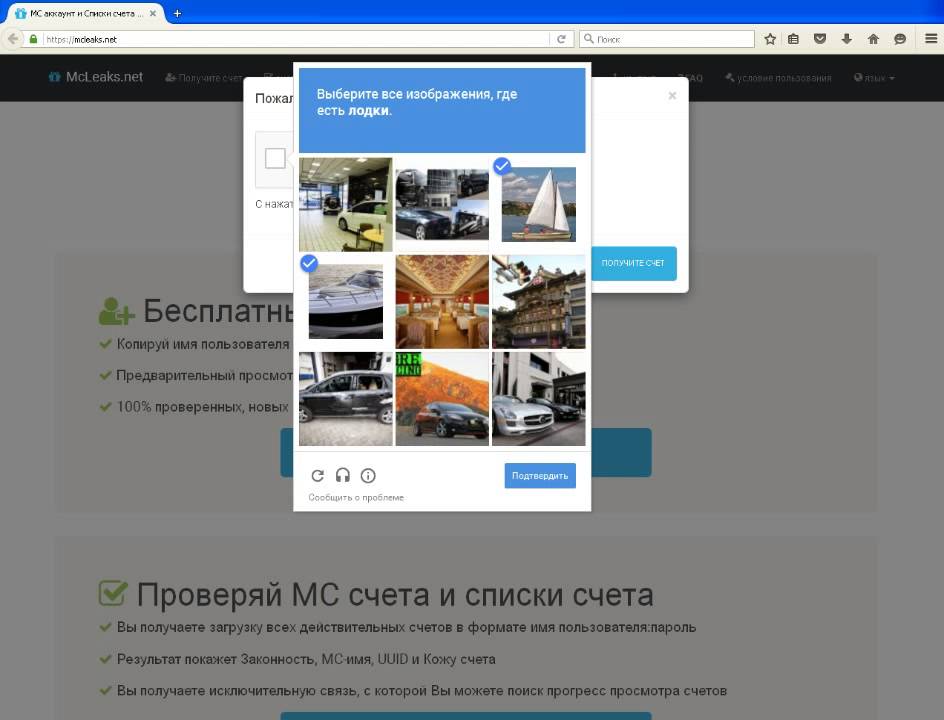This screenshot has height=720, width=944.
Task: Go to browser home page icon
Action: 874,39
